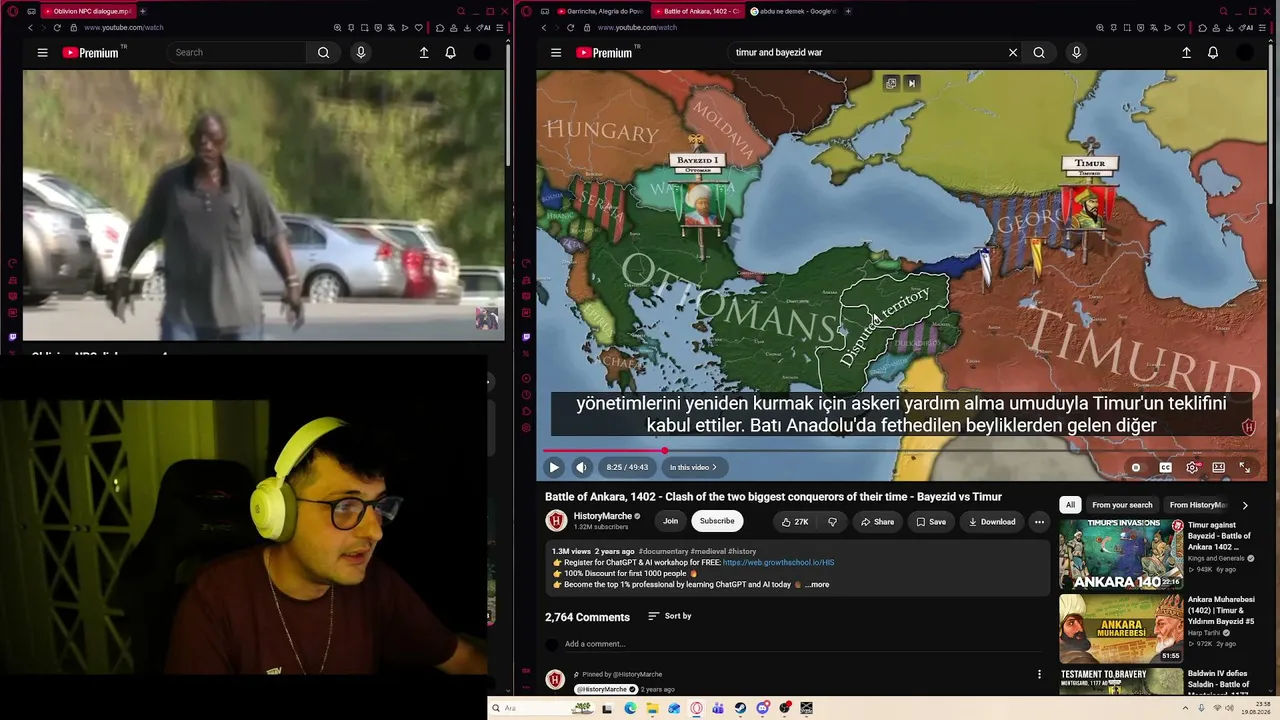The height and width of the screenshot is (720, 1280).
Task: Toggle the miniplayer icon atop the video
Action: (891, 83)
